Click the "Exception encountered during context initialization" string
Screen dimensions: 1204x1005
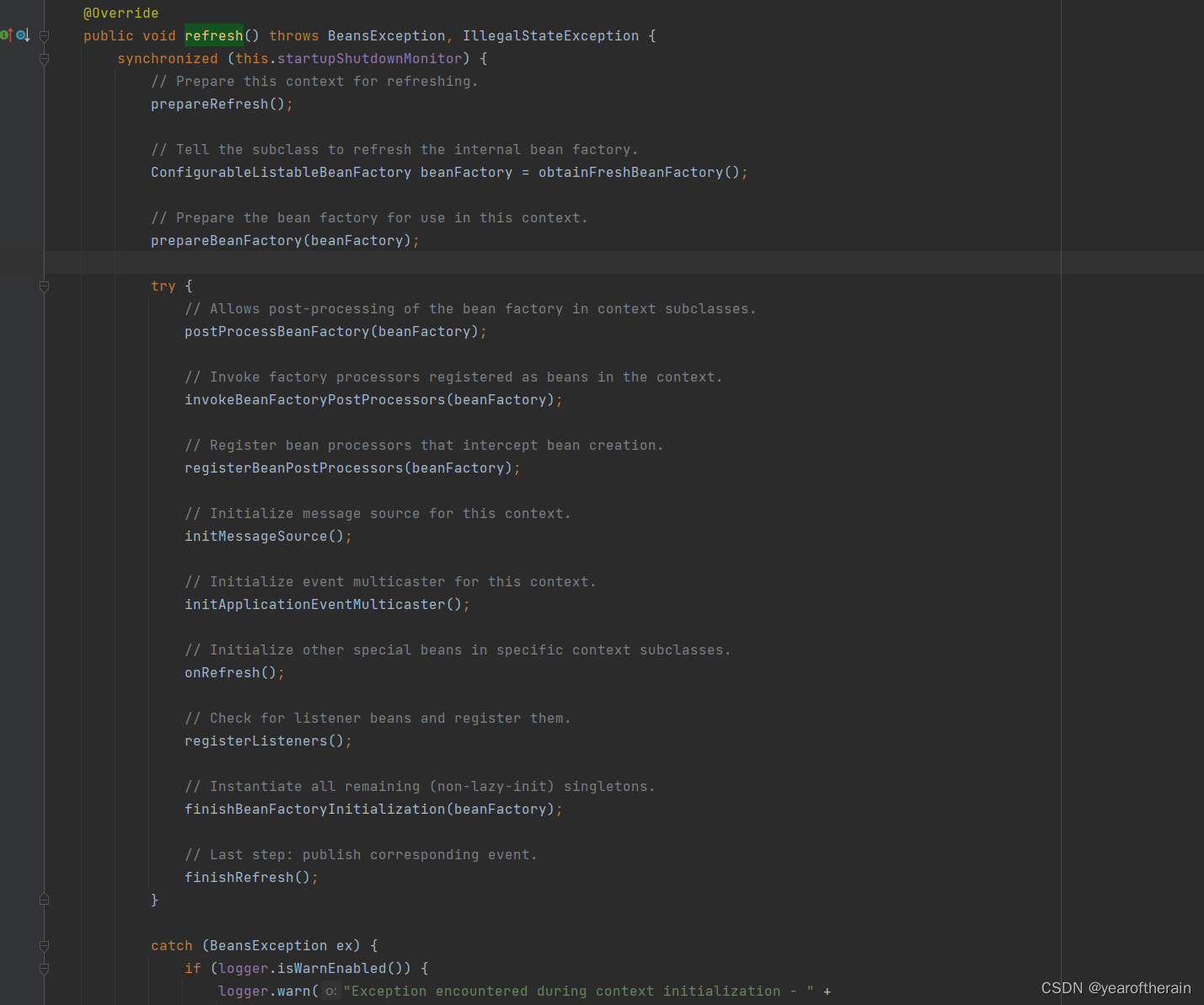pos(579,992)
